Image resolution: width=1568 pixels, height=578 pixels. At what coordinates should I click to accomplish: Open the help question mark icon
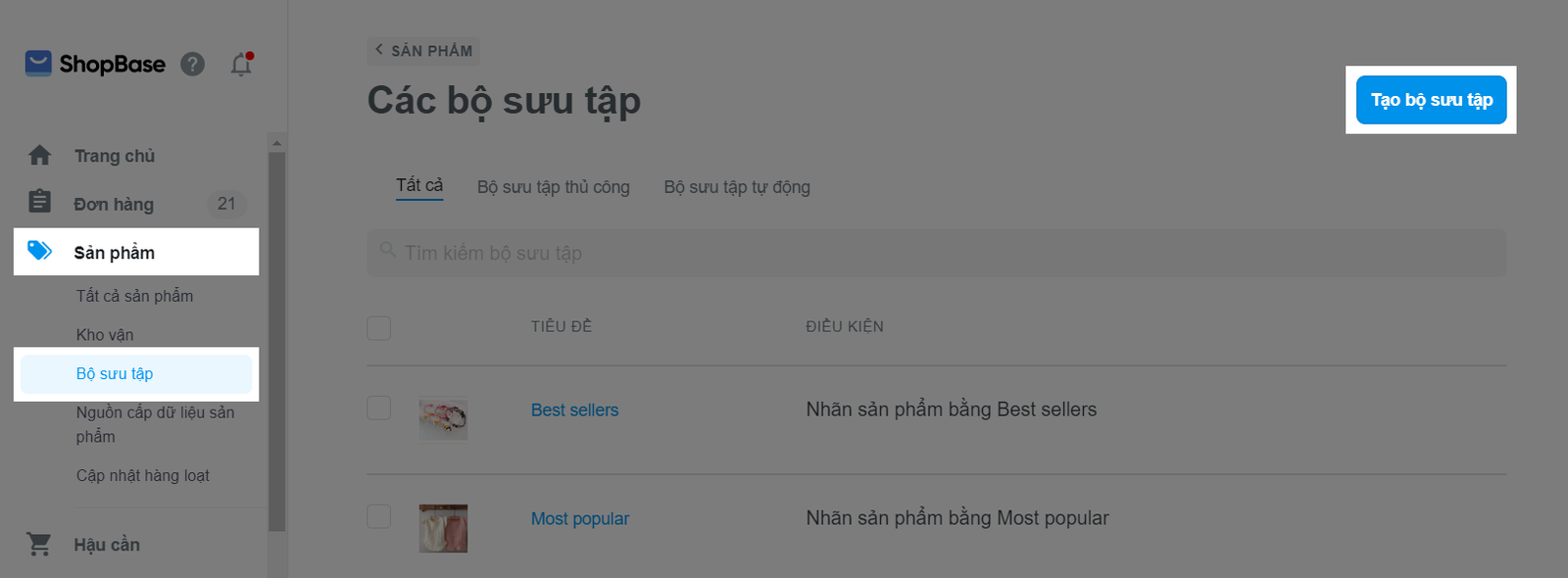193,65
